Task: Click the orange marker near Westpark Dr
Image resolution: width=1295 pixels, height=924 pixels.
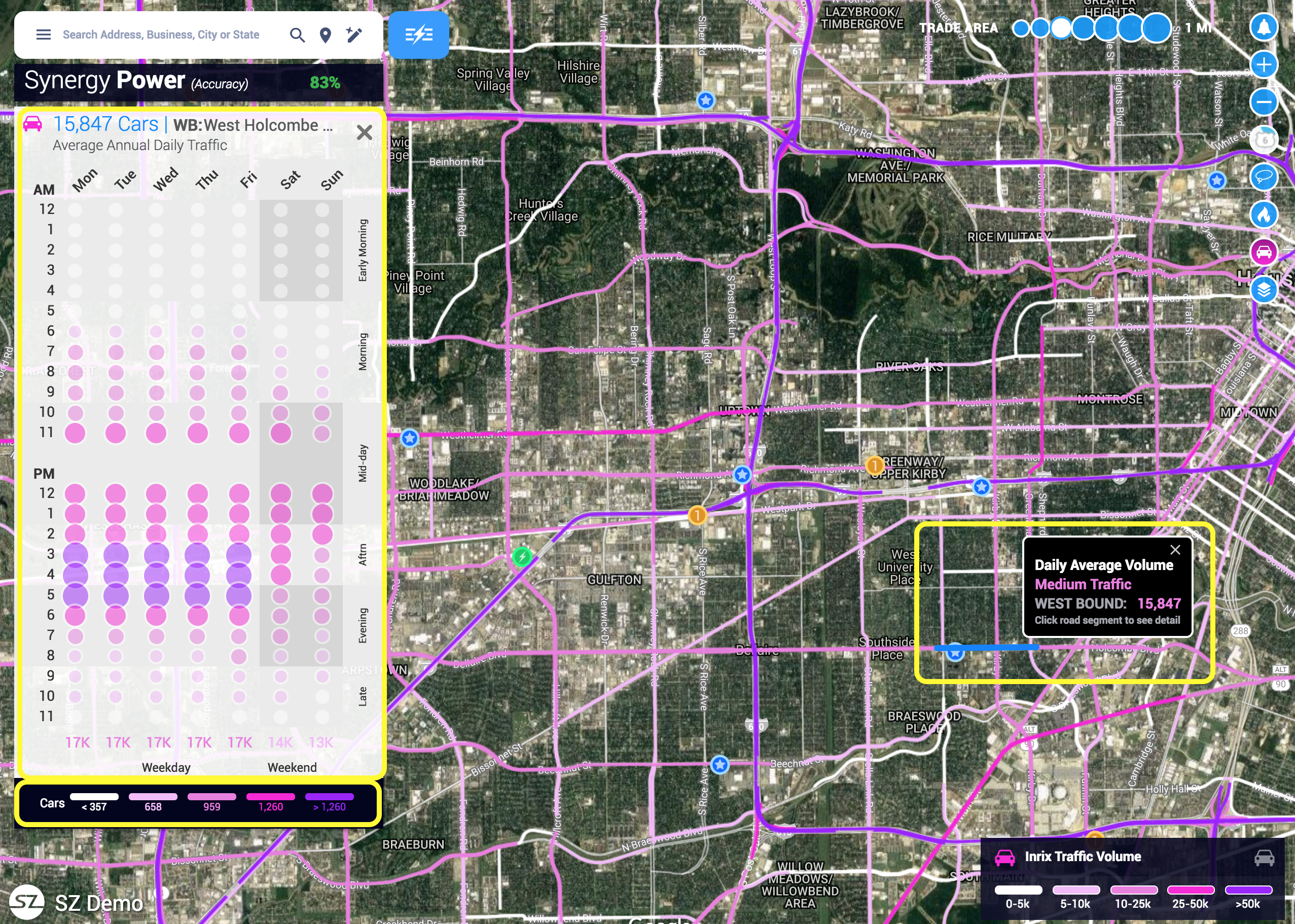Action: [x=697, y=515]
